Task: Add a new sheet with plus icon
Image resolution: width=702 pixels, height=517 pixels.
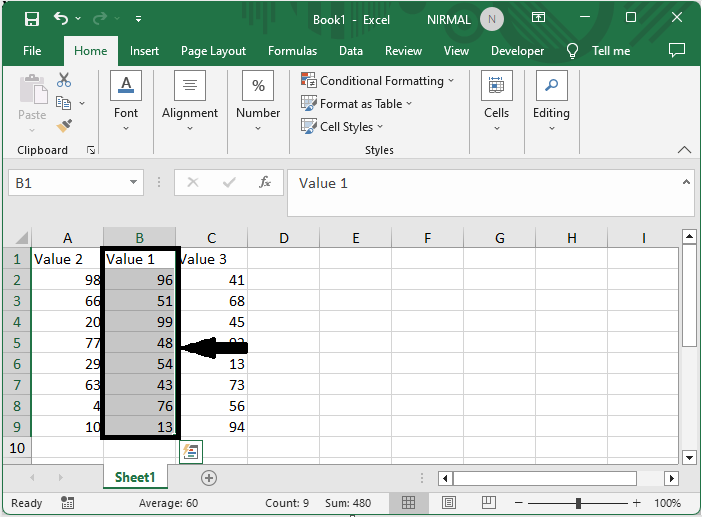Action: 209,478
